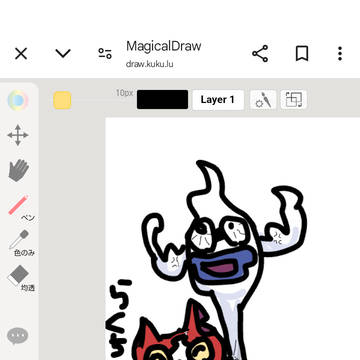Open brush settings gear icon
360x360 pixels.
263,100
